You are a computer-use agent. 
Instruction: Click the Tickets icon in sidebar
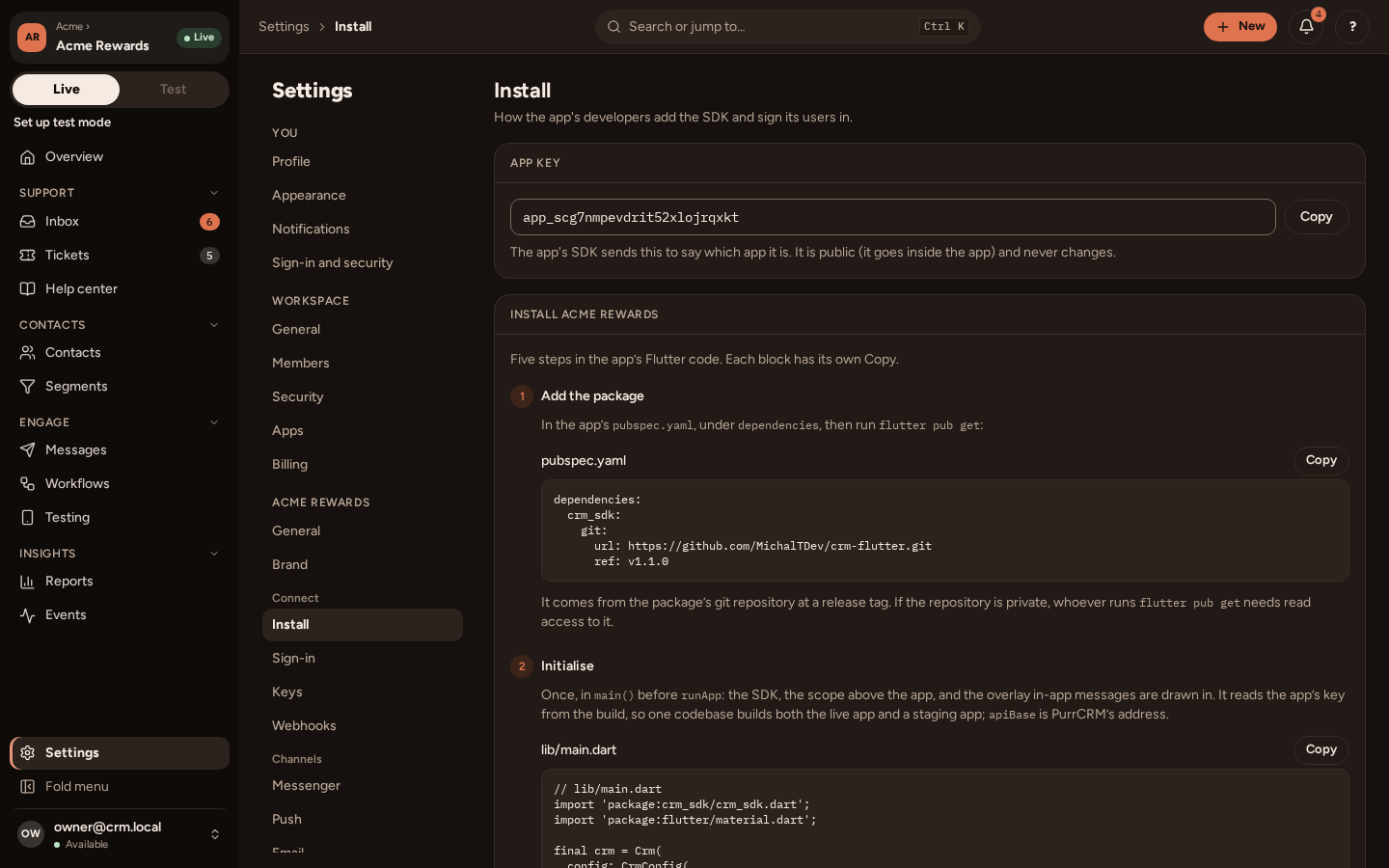point(28,256)
